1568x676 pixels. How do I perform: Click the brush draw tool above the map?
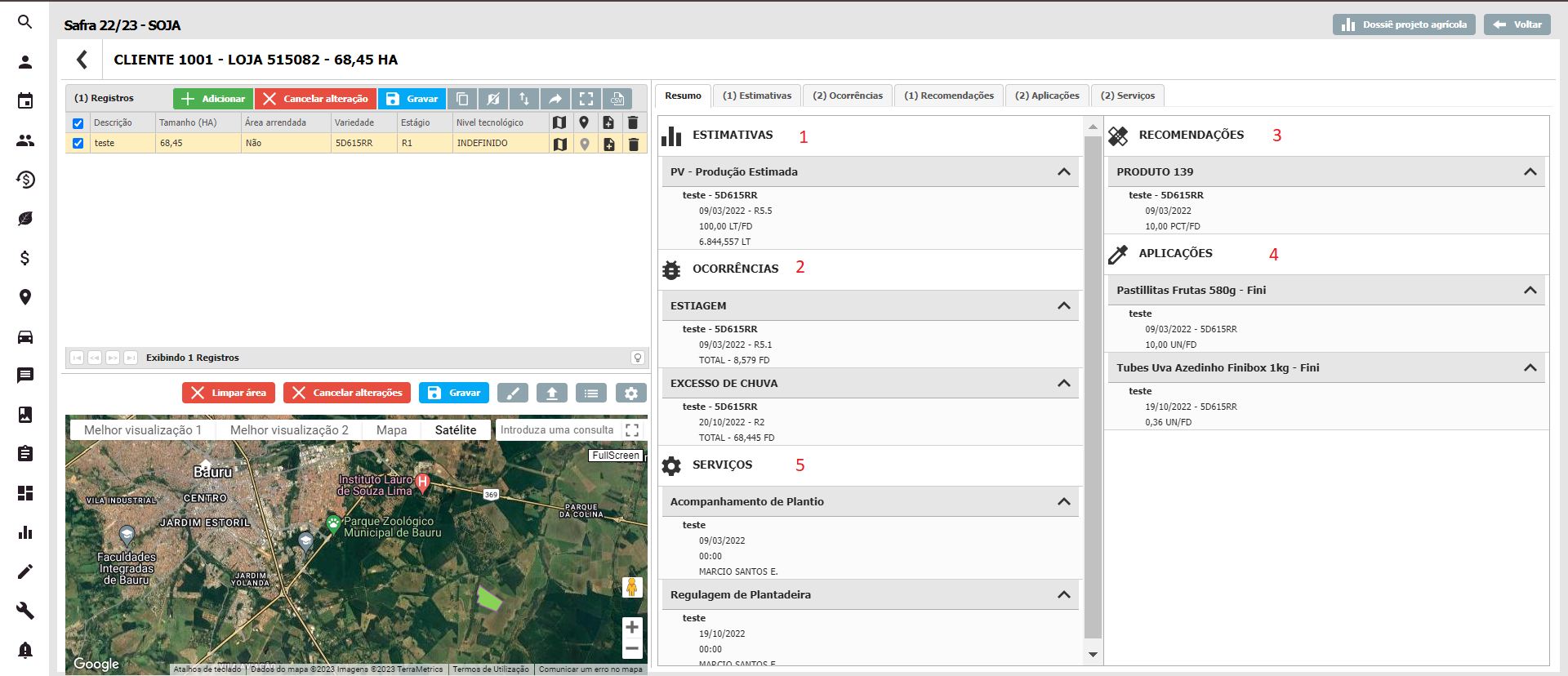[513, 393]
